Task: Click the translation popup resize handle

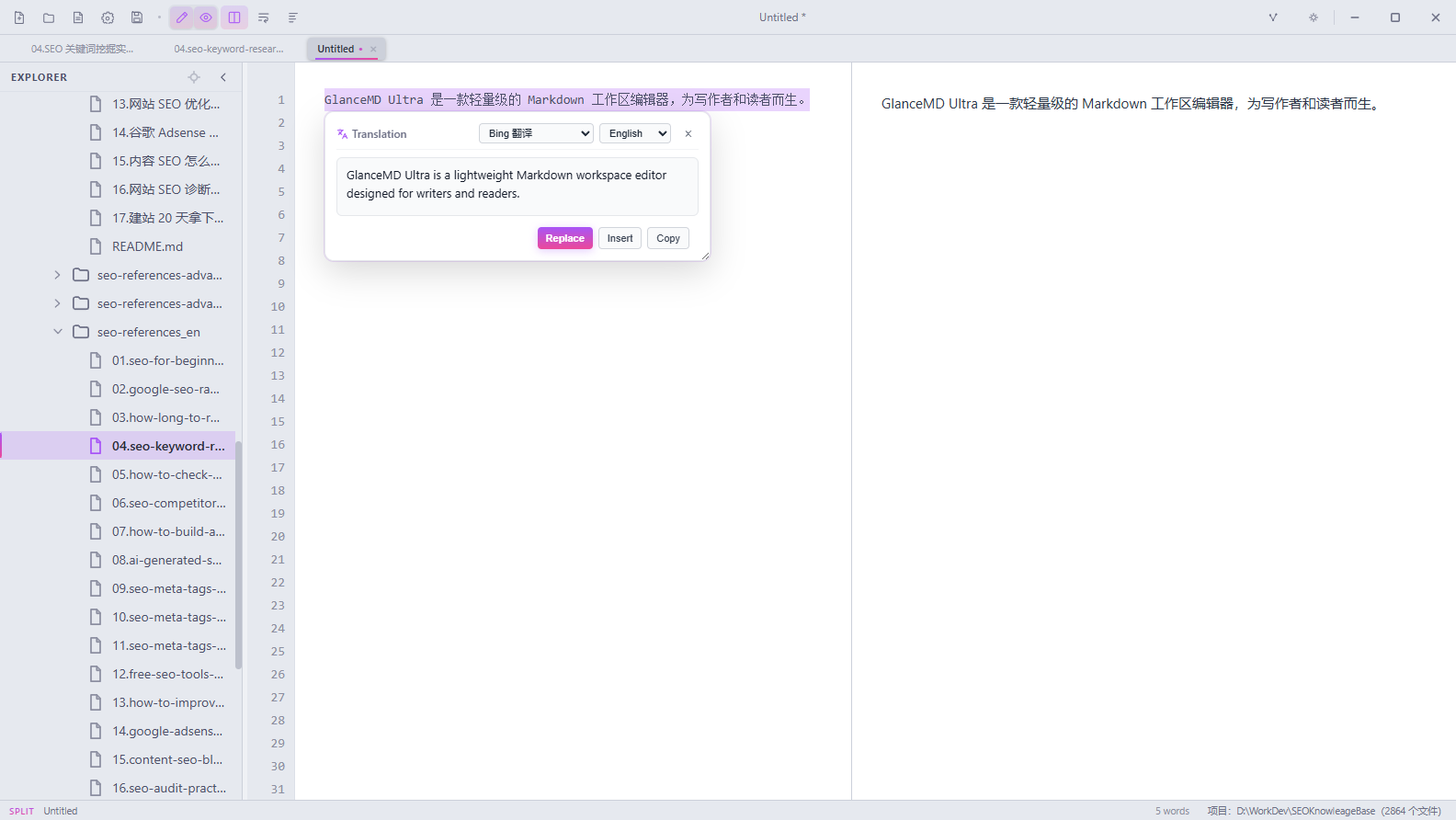Action: pyautogui.click(x=705, y=256)
